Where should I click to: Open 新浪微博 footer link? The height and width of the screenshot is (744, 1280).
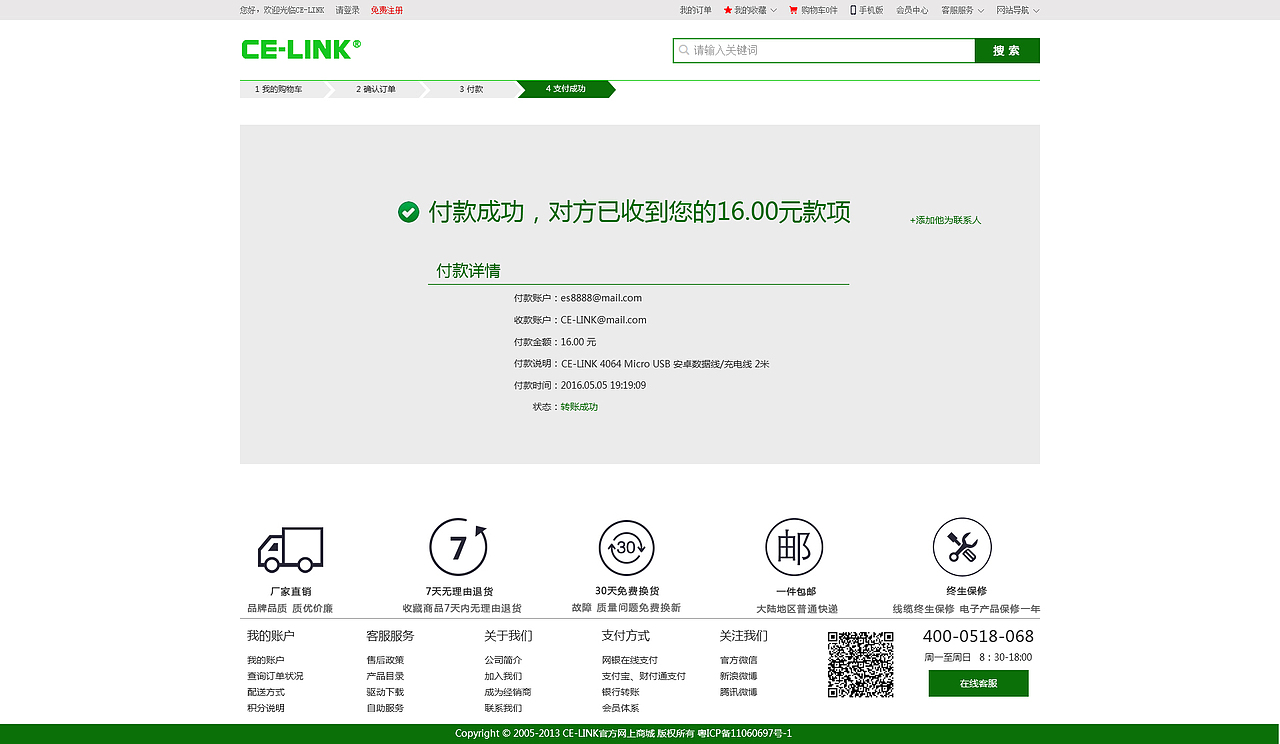(x=739, y=676)
